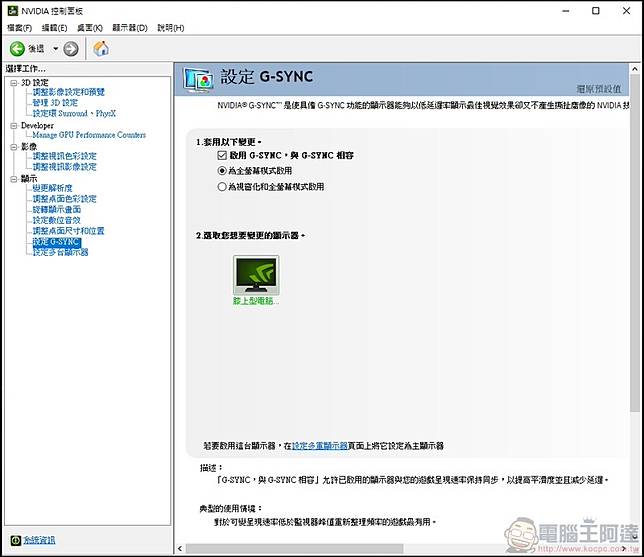Minimize the NVIDIA control panel window

(x=566, y=11)
